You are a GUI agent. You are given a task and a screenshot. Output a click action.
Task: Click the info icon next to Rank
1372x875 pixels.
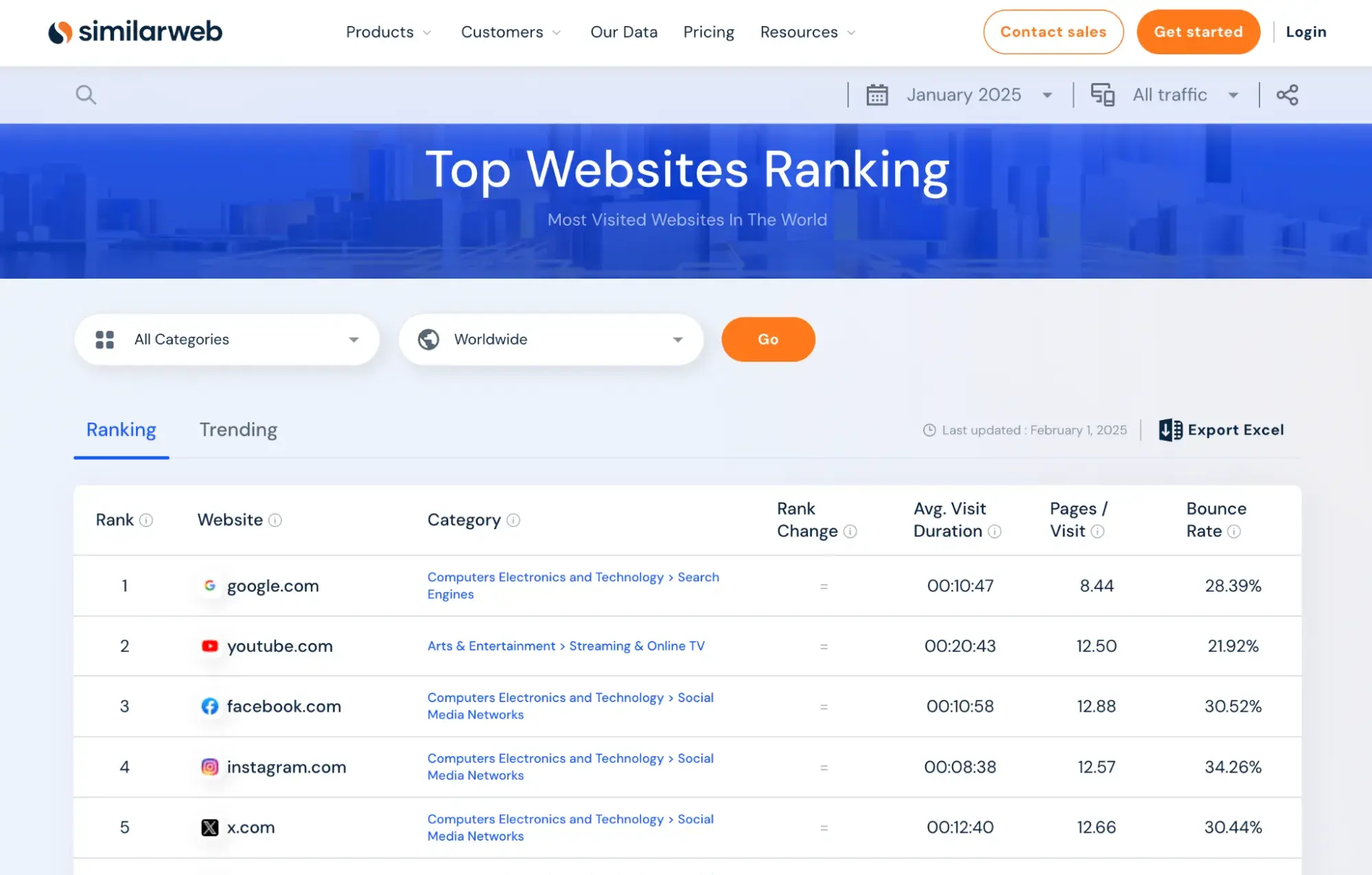tap(146, 520)
